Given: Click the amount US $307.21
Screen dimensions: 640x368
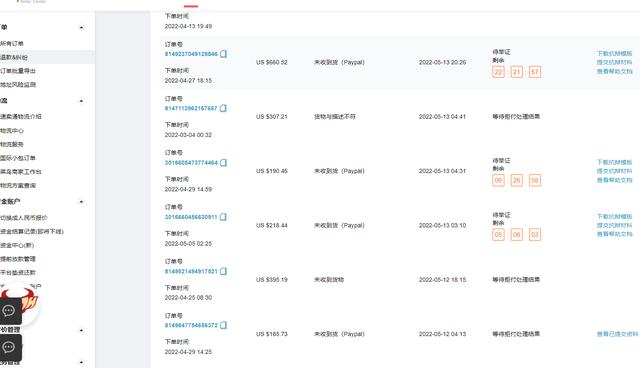Looking at the screenshot, I should [272, 117].
